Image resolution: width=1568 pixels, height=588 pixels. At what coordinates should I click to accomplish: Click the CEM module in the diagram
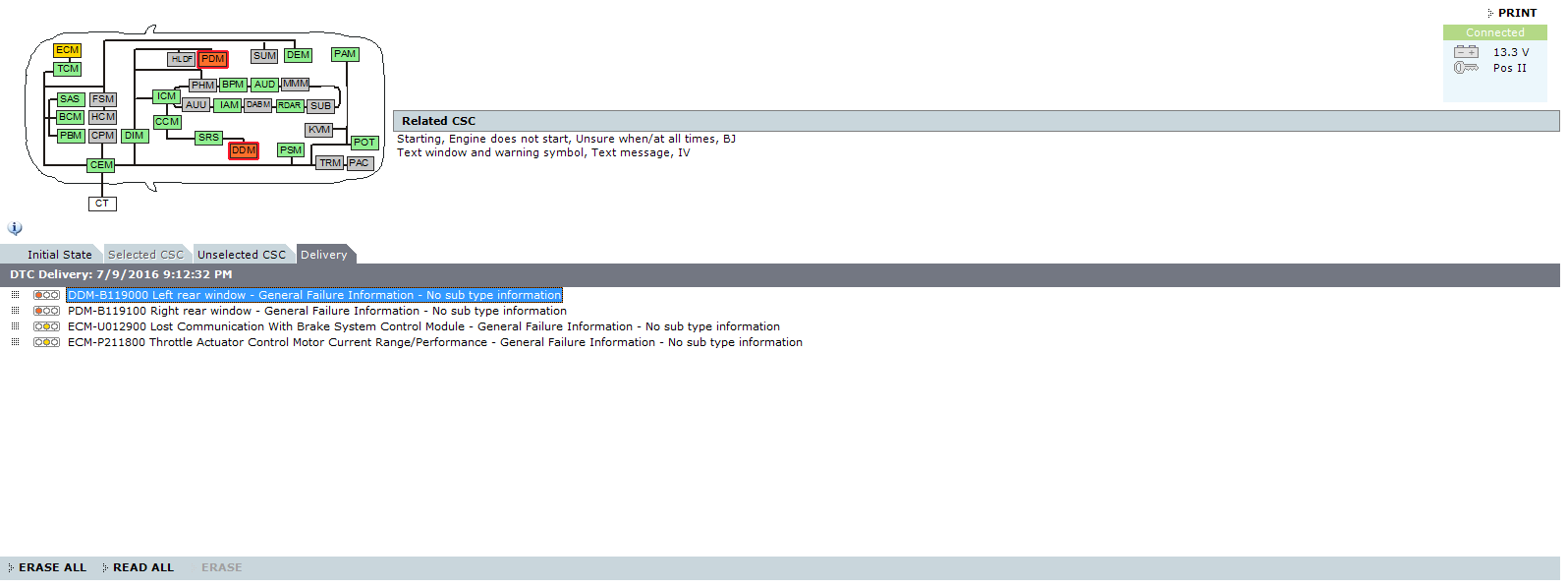(101, 165)
